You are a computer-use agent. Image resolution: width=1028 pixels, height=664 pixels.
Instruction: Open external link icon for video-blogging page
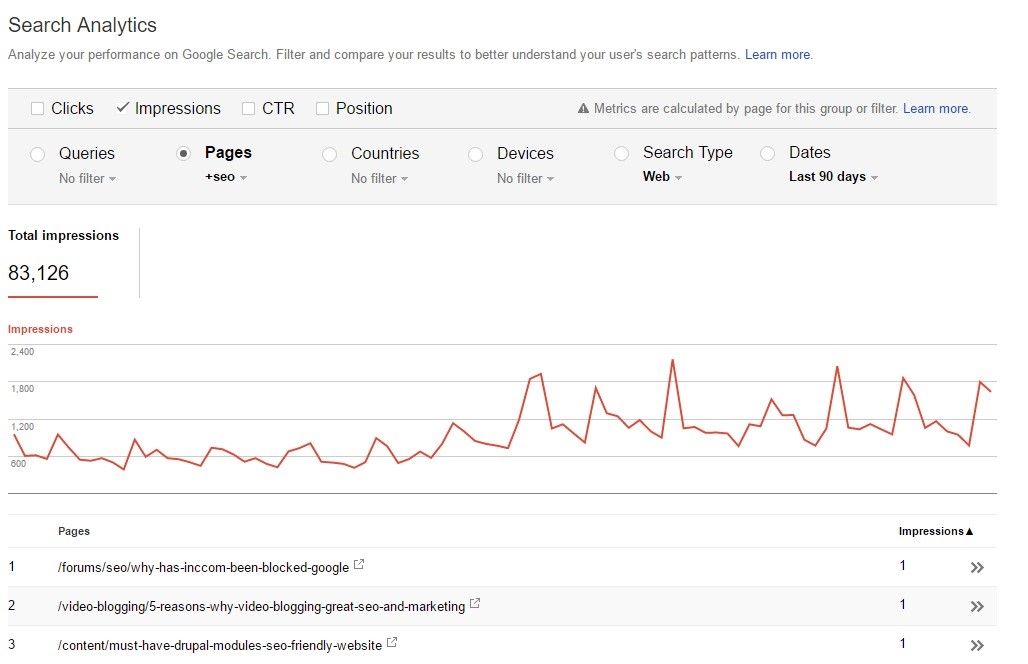click(475, 604)
